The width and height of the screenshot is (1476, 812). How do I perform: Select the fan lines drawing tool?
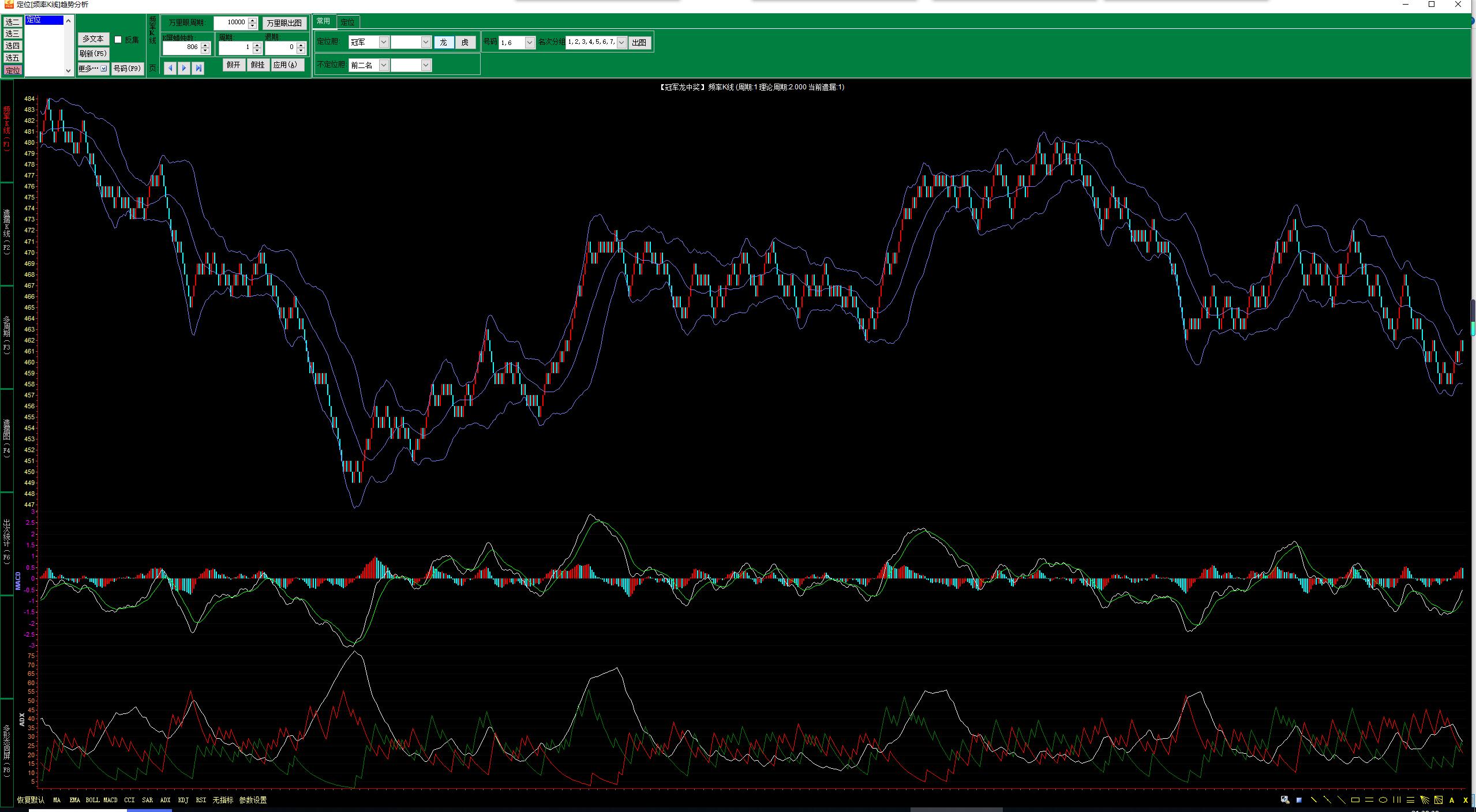(1425, 800)
